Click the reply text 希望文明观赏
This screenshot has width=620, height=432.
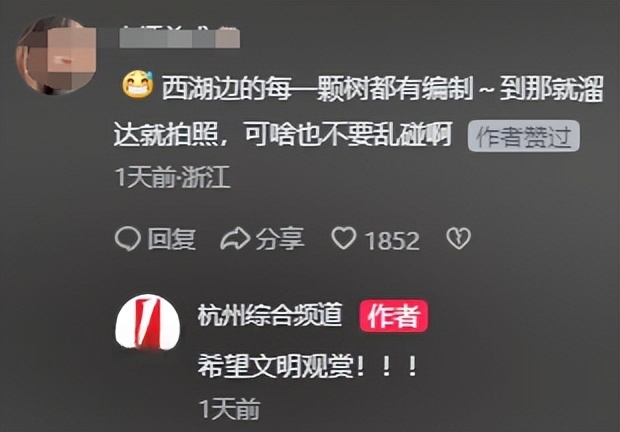(276, 366)
